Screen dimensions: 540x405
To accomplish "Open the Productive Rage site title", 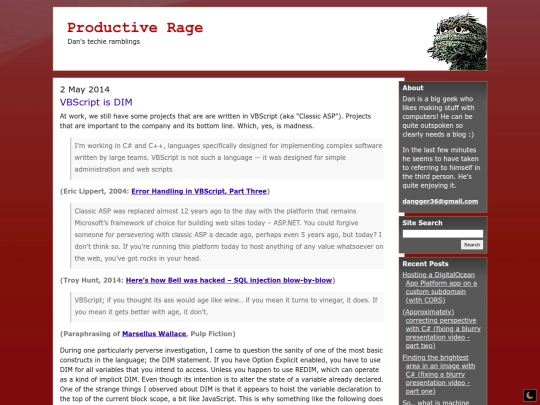I will tap(135, 28).
